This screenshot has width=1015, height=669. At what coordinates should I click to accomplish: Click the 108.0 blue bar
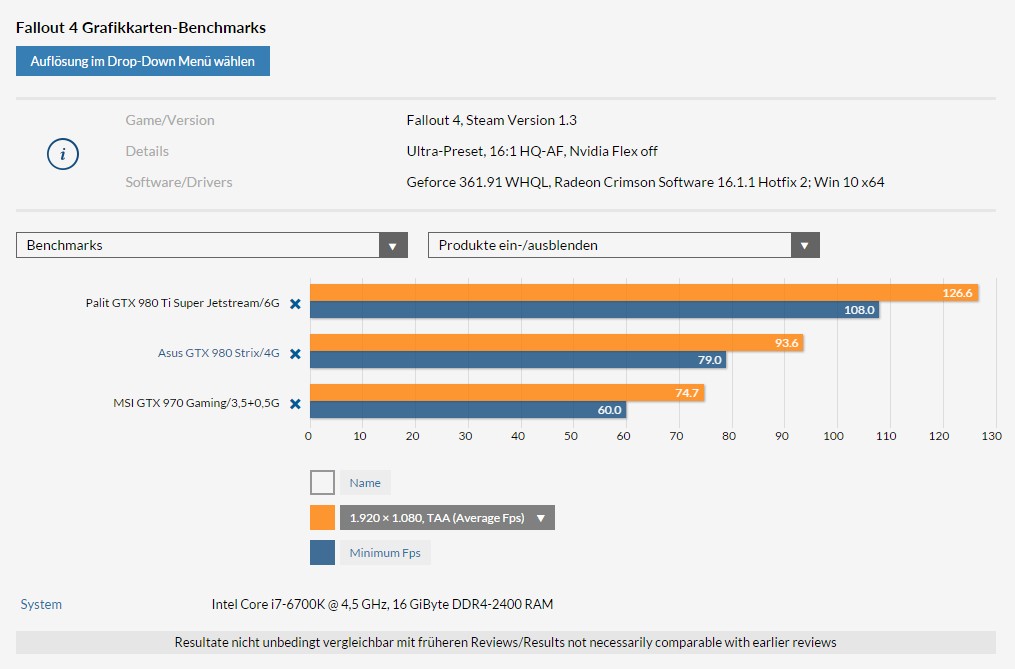tap(594, 310)
